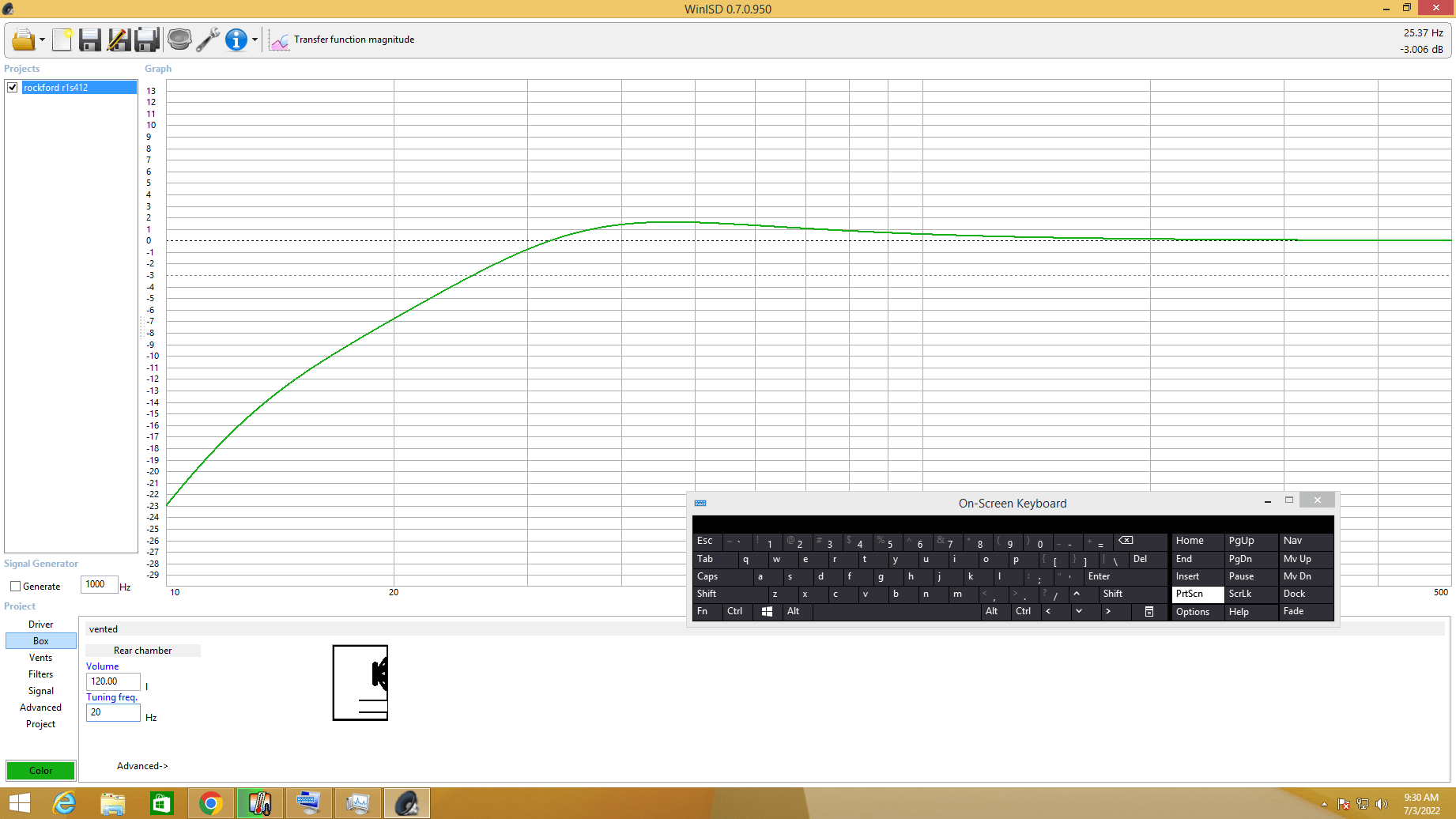Click the save-as floppy with pencil icon
This screenshot has width=1456, height=819.
point(119,40)
